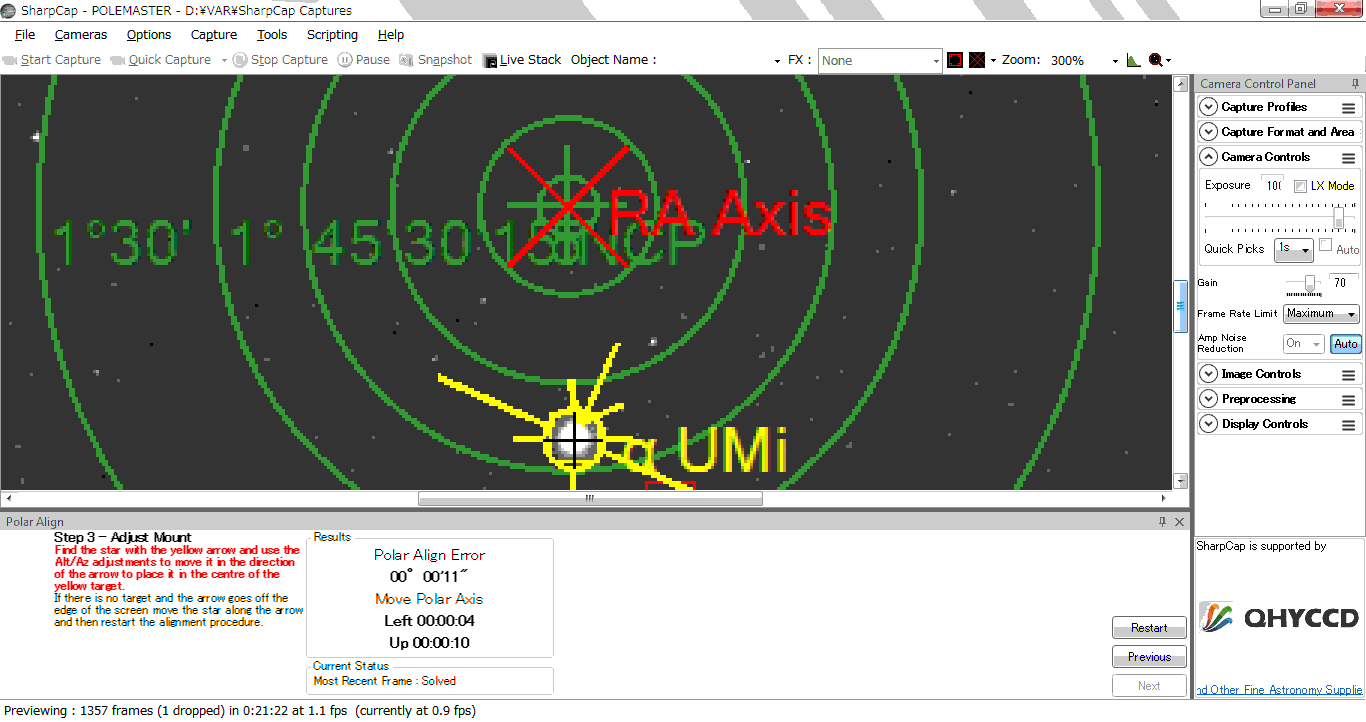Expand Image Controls section
Image resolution: width=1366 pixels, height=722 pixels.
[x=1208, y=374]
